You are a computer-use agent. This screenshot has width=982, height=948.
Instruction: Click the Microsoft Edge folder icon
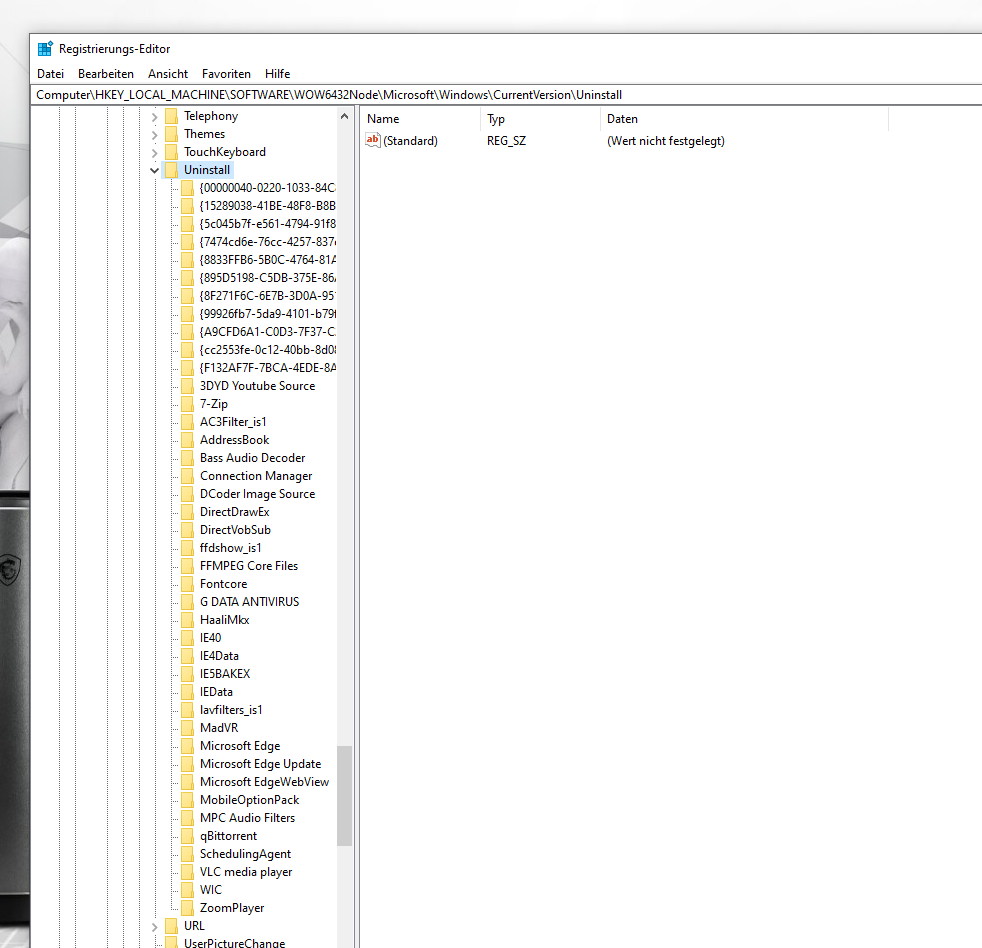pos(187,746)
